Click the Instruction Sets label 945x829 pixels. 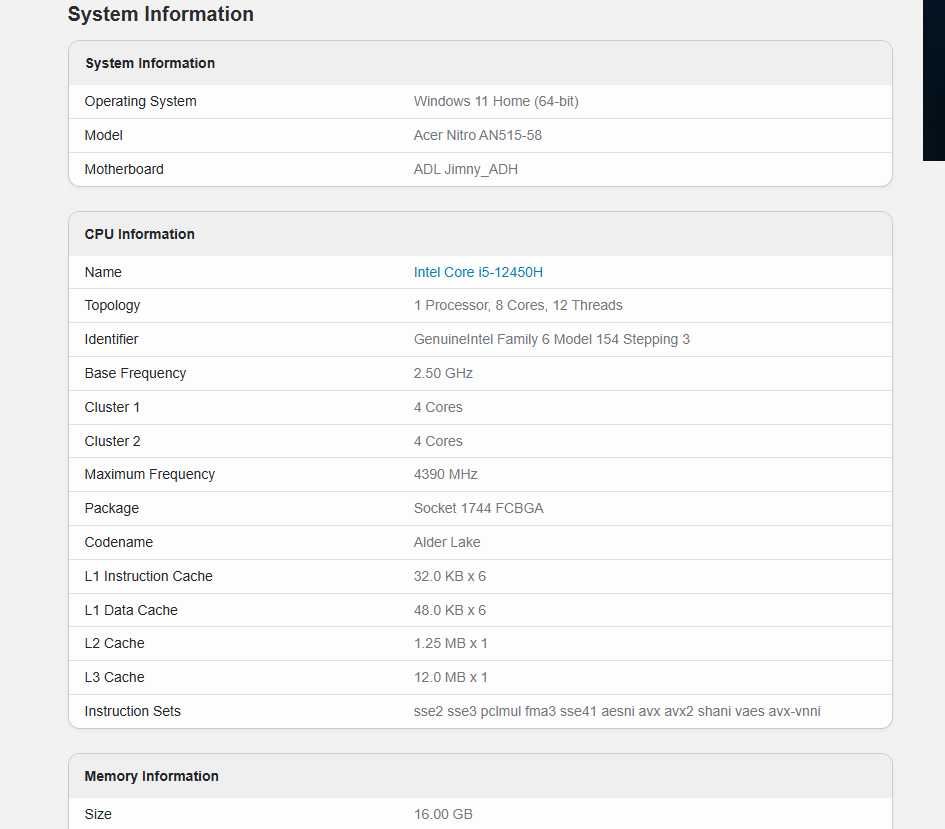click(x=133, y=712)
